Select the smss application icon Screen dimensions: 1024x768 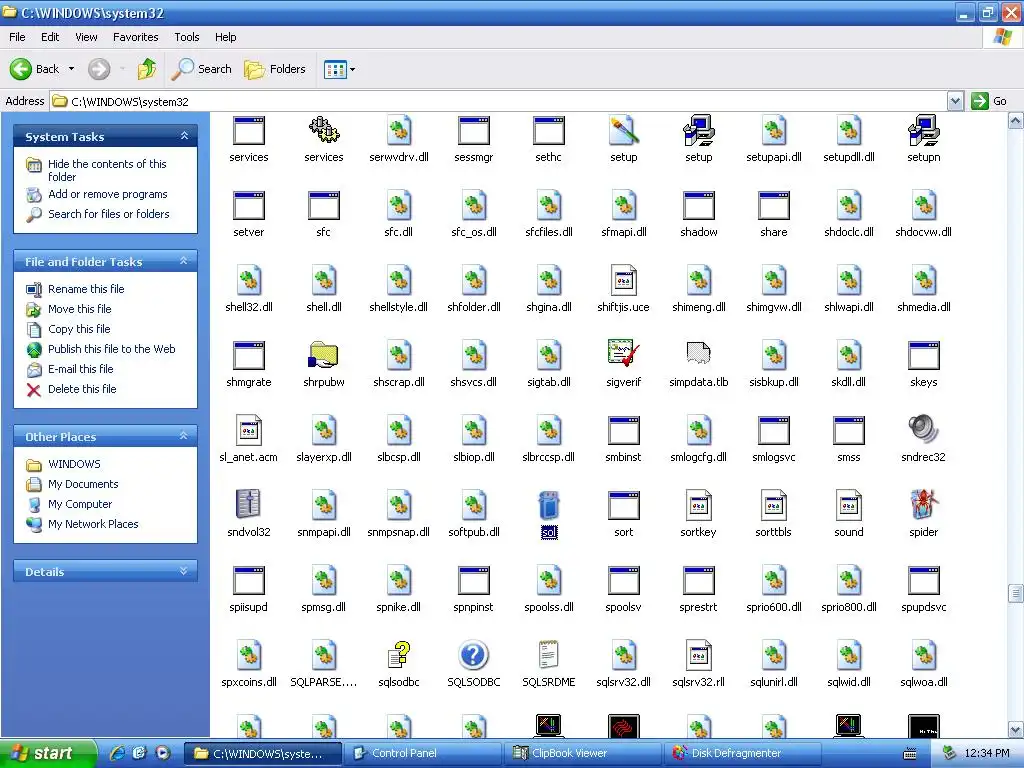pos(848,431)
